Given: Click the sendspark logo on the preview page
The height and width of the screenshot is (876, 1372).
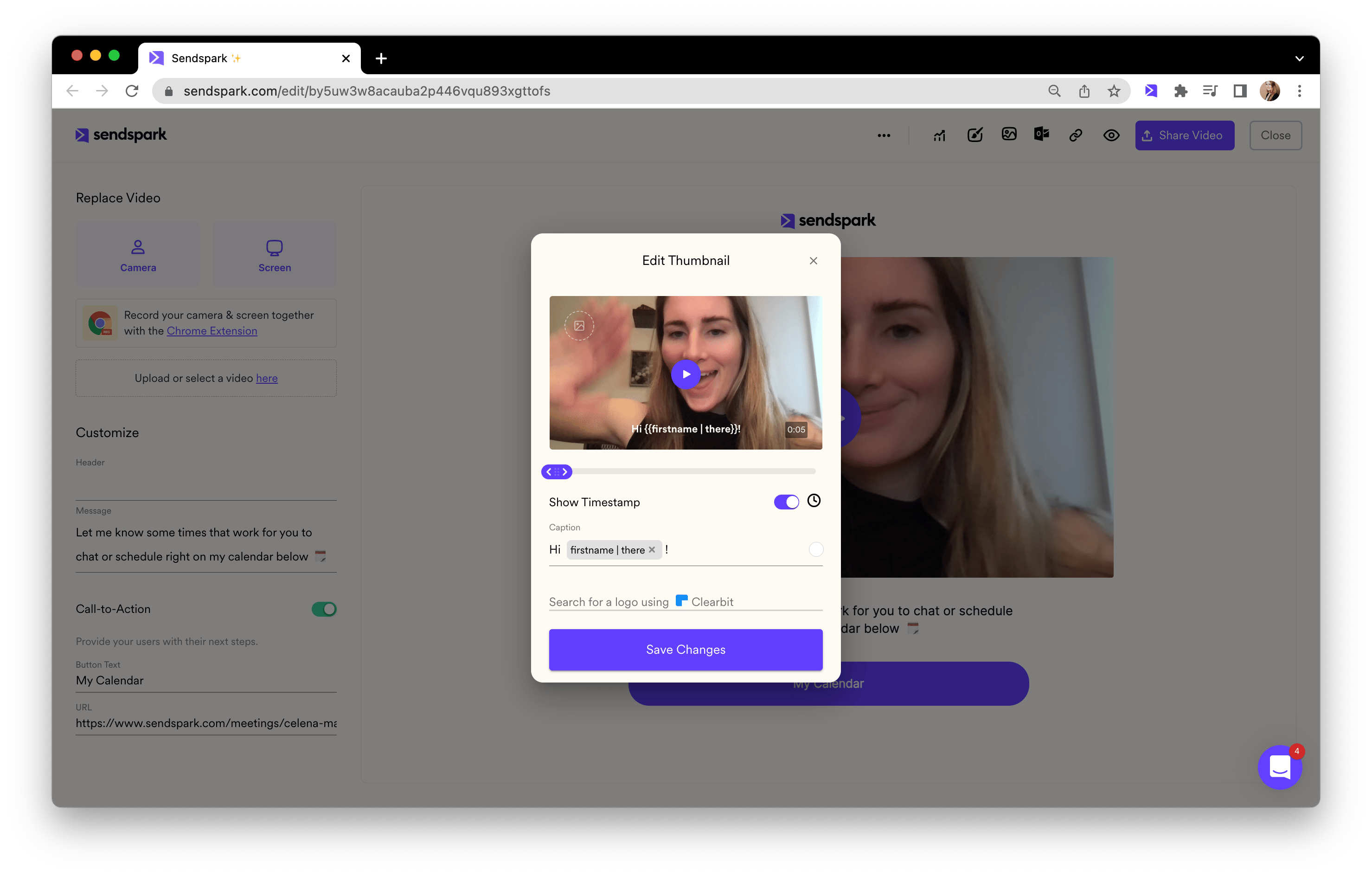Looking at the screenshot, I should click(x=828, y=220).
